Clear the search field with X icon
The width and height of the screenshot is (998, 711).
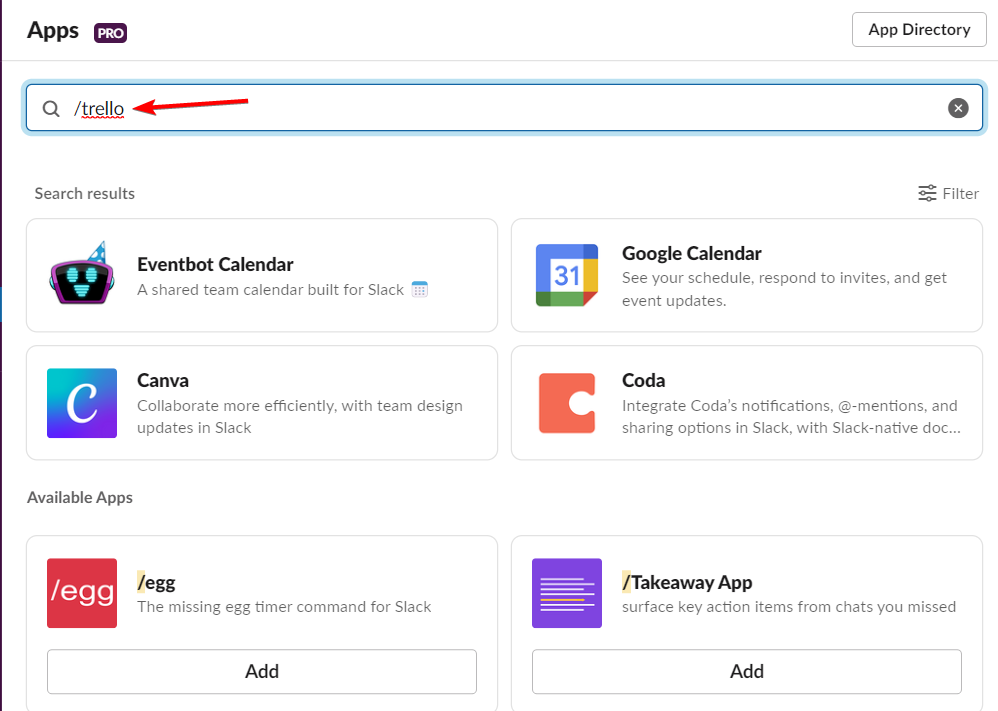pyautogui.click(x=958, y=108)
